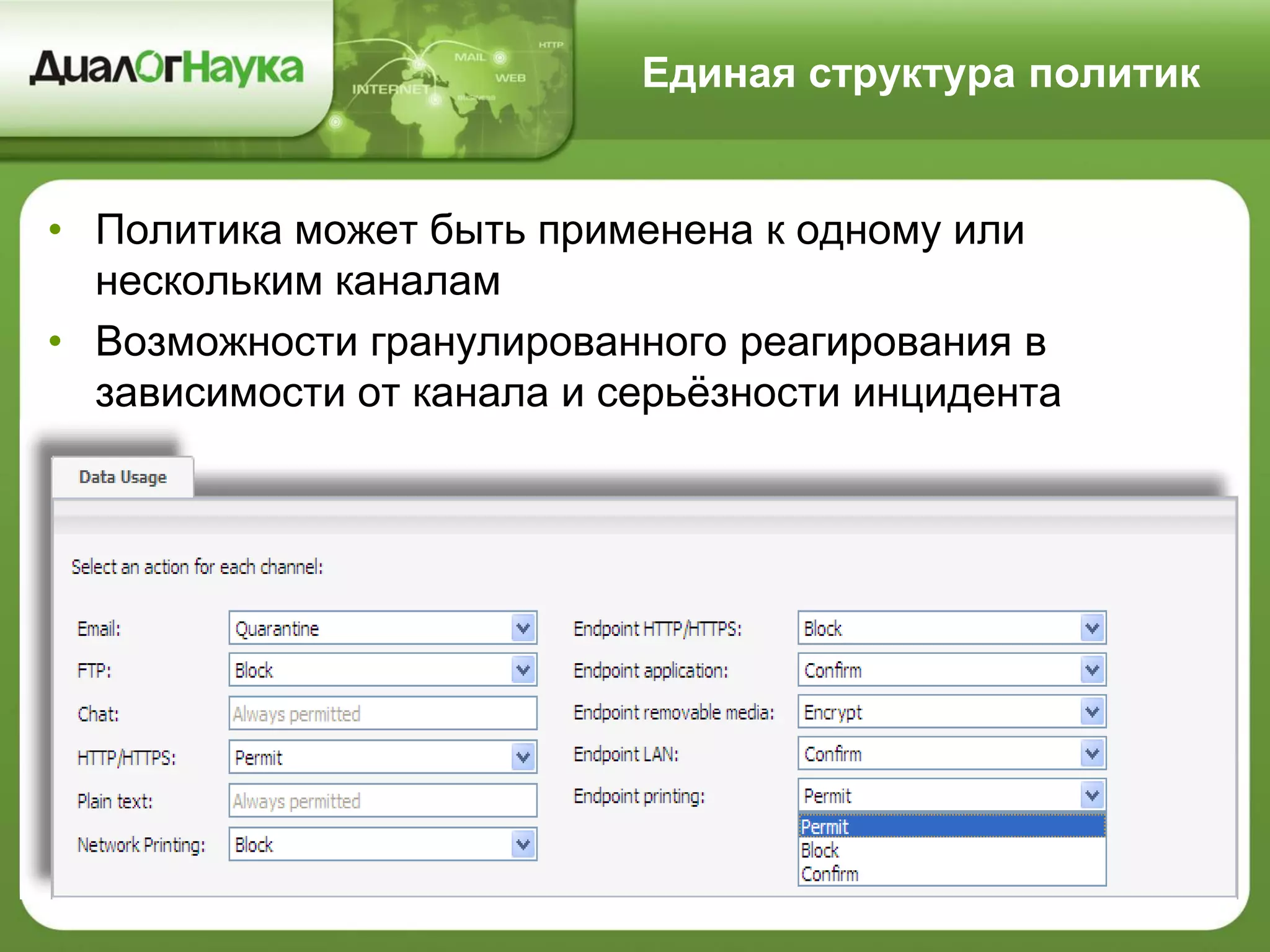This screenshot has height=952, width=1270.
Task: Open the Endpoint application dropdown arrow
Action: (x=1093, y=670)
